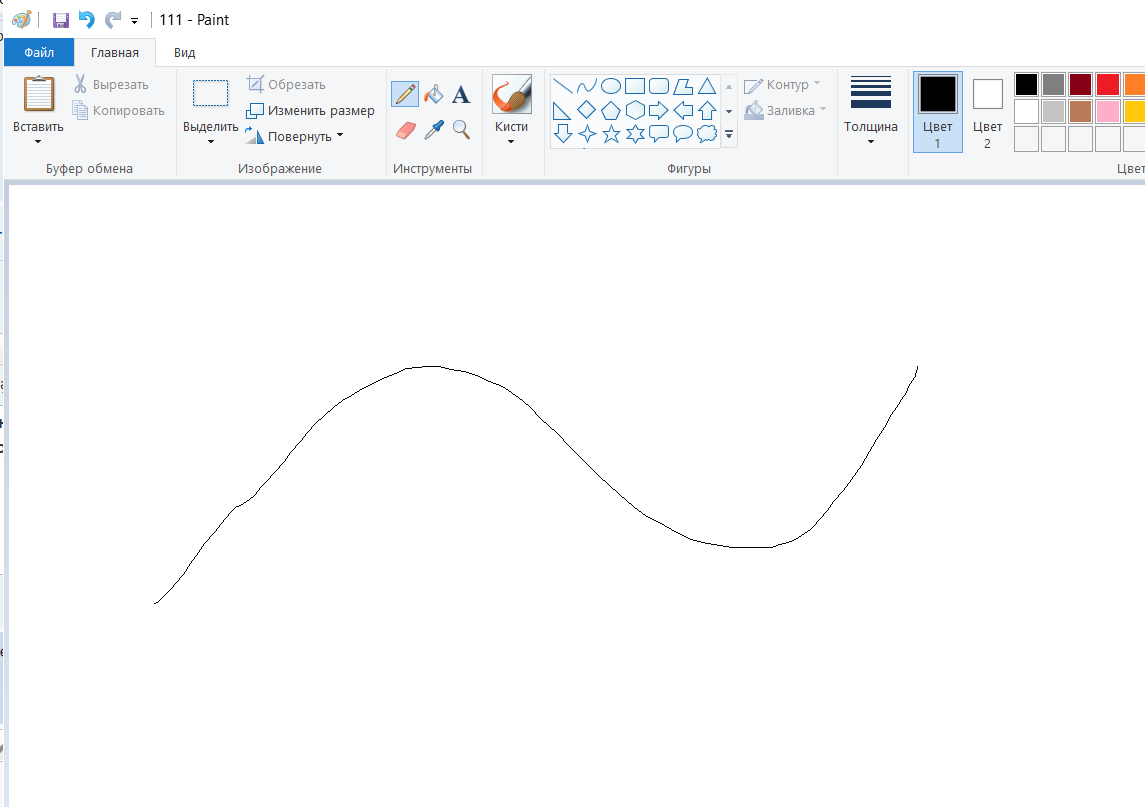Select the Text tool
Screen dimensions: 1145x807
coord(461,94)
